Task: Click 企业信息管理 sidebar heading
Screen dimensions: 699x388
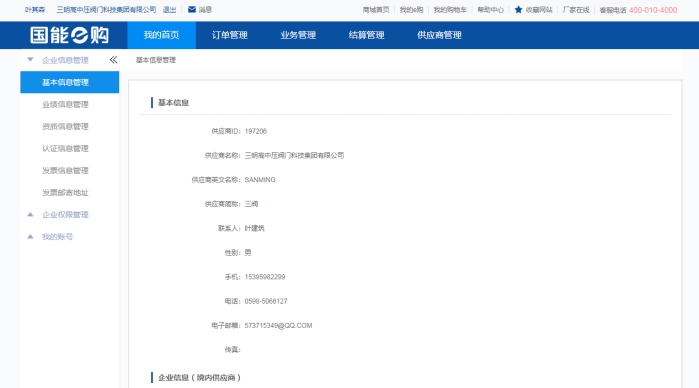Action: pyautogui.click(x=65, y=60)
